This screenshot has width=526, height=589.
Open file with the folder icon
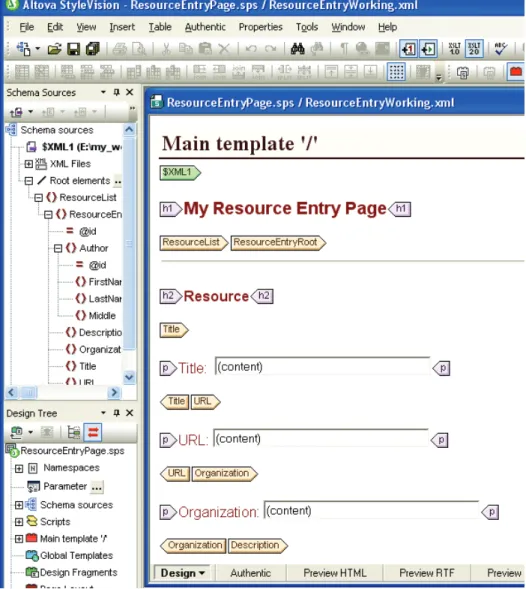click(54, 49)
